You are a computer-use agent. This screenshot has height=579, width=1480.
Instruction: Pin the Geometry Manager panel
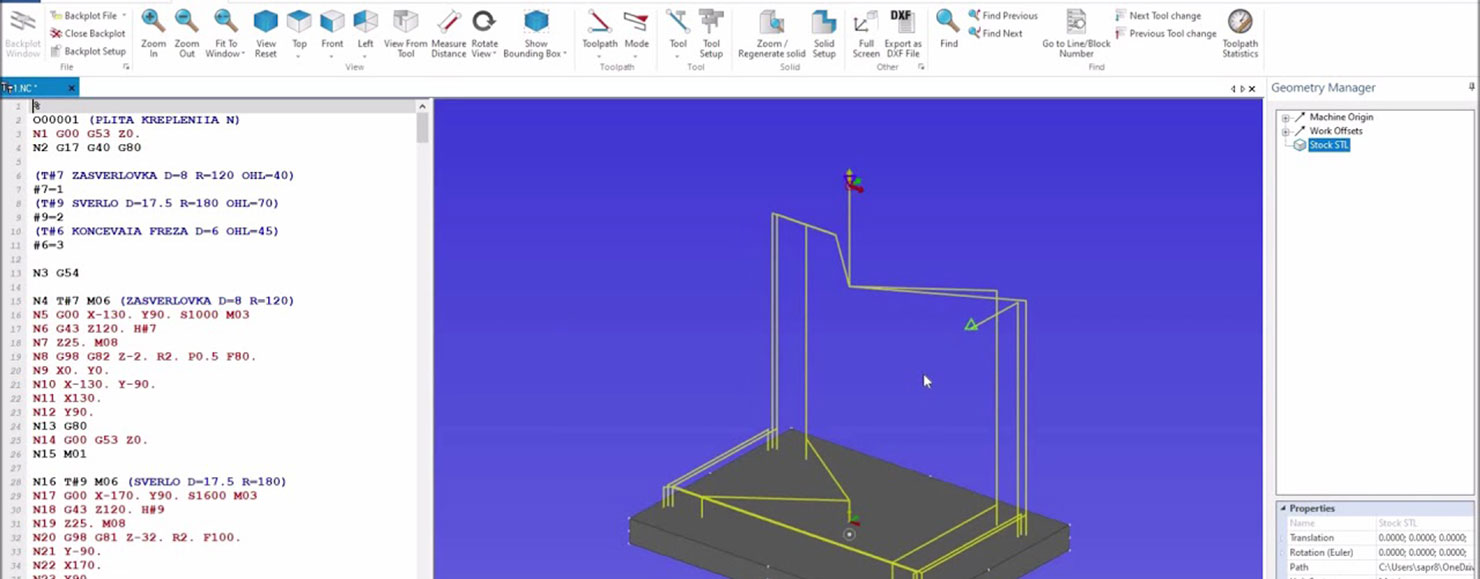1471,88
